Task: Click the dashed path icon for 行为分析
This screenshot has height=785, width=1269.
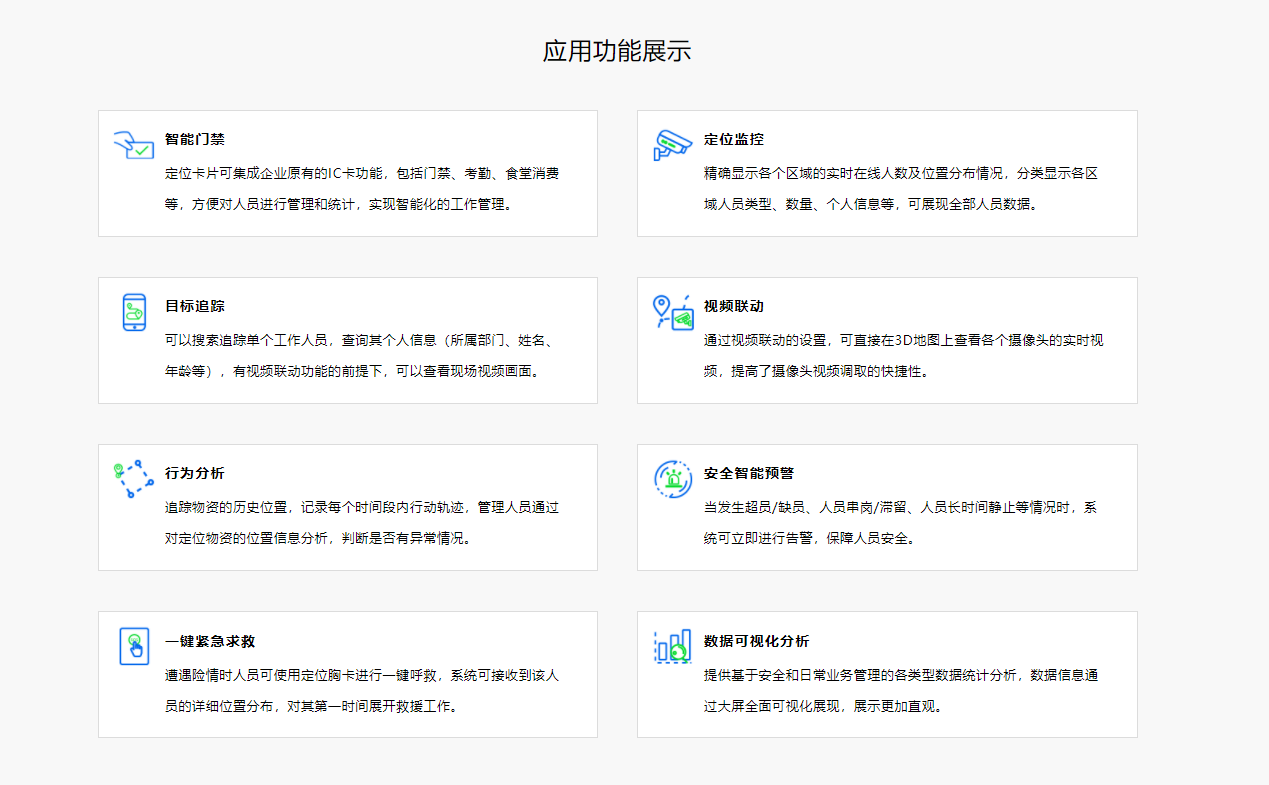Action: pyautogui.click(x=133, y=479)
